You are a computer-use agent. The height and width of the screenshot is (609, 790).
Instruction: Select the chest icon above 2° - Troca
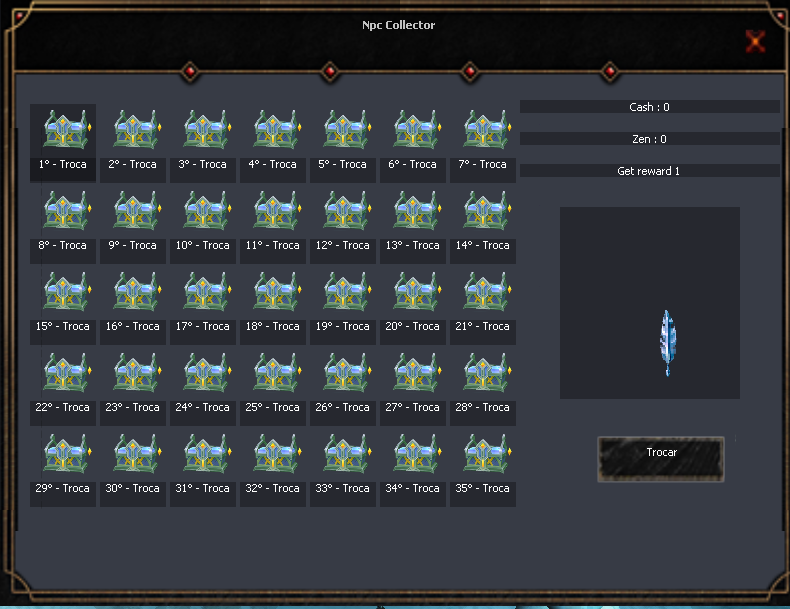137,129
